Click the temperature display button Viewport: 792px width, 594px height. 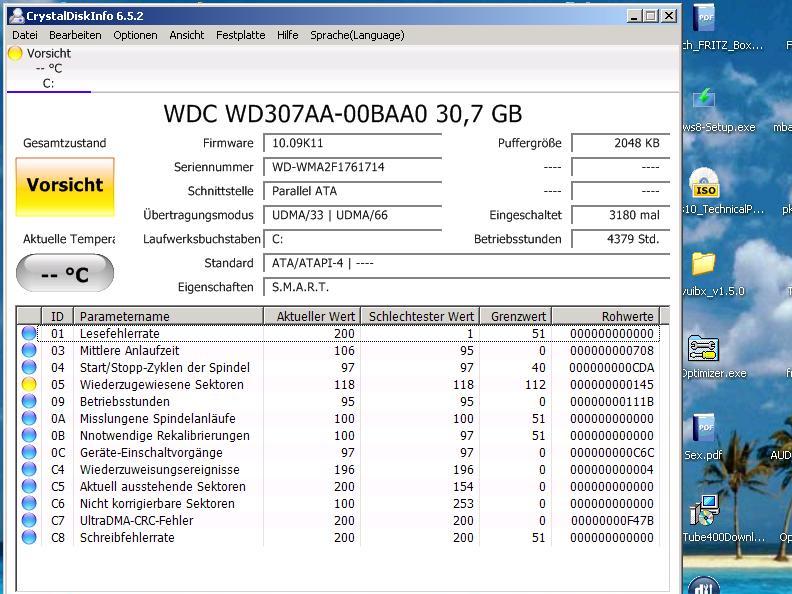click(x=65, y=273)
